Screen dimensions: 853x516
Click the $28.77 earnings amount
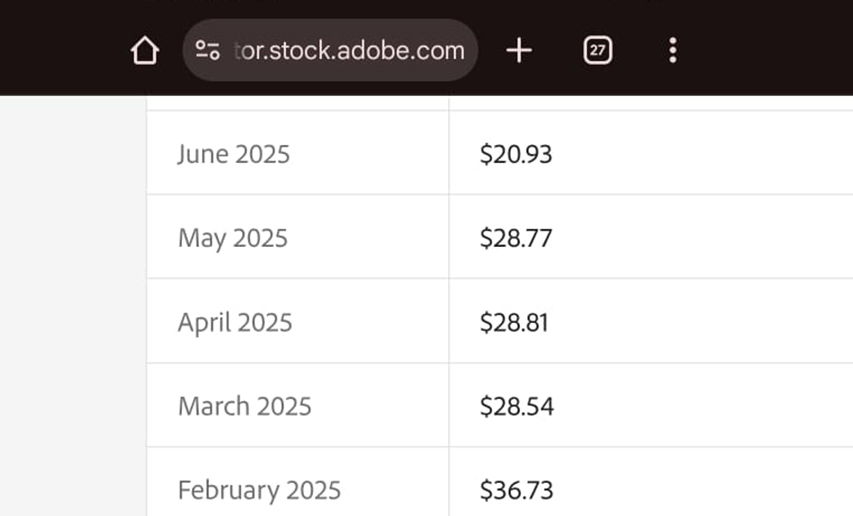coord(516,238)
